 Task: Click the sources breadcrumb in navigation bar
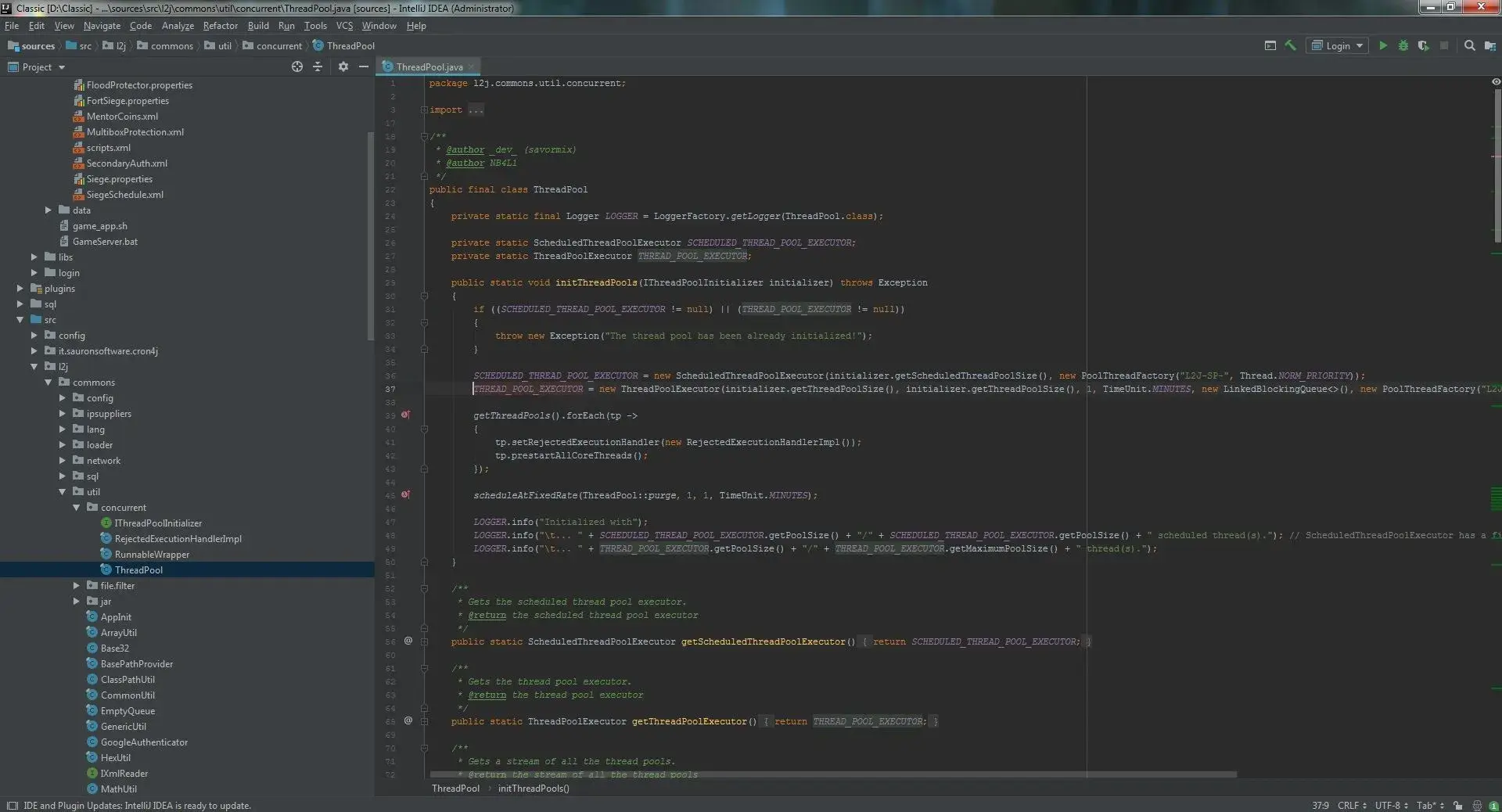click(31, 45)
